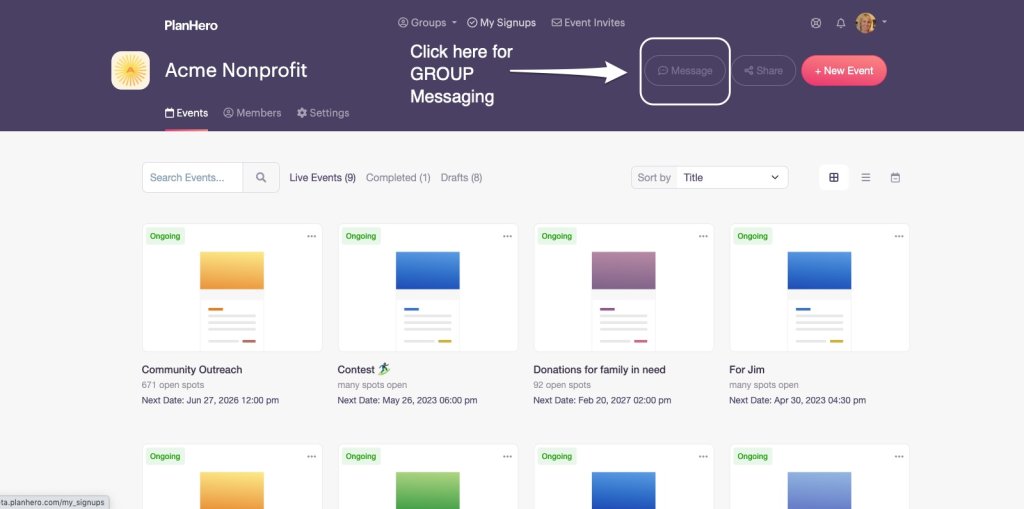The width and height of the screenshot is (1024, 509).
Task: Go to the Members tab
Action: (252, 113)
